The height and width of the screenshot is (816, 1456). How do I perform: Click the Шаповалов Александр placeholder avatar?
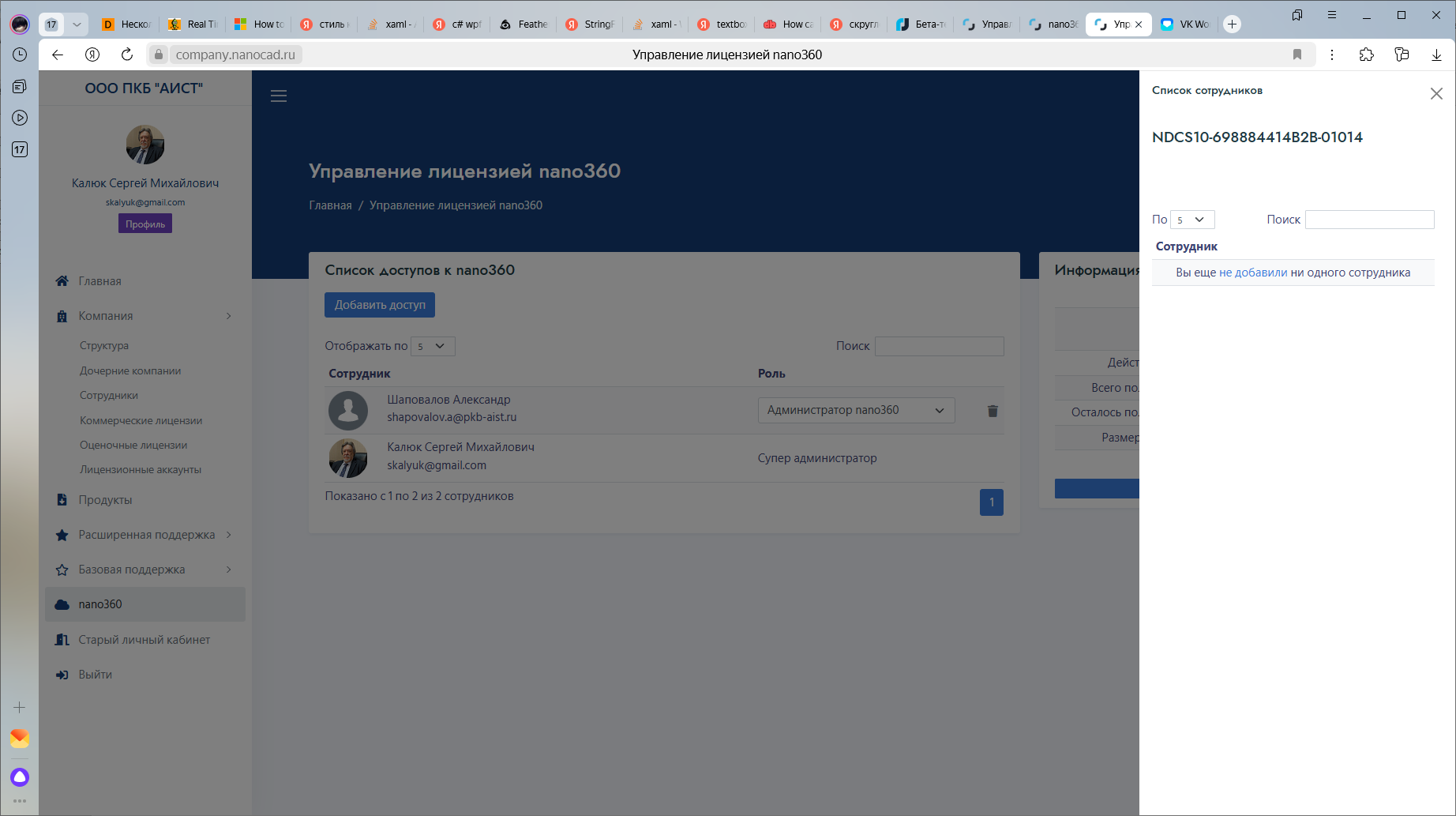click(348, 410)
